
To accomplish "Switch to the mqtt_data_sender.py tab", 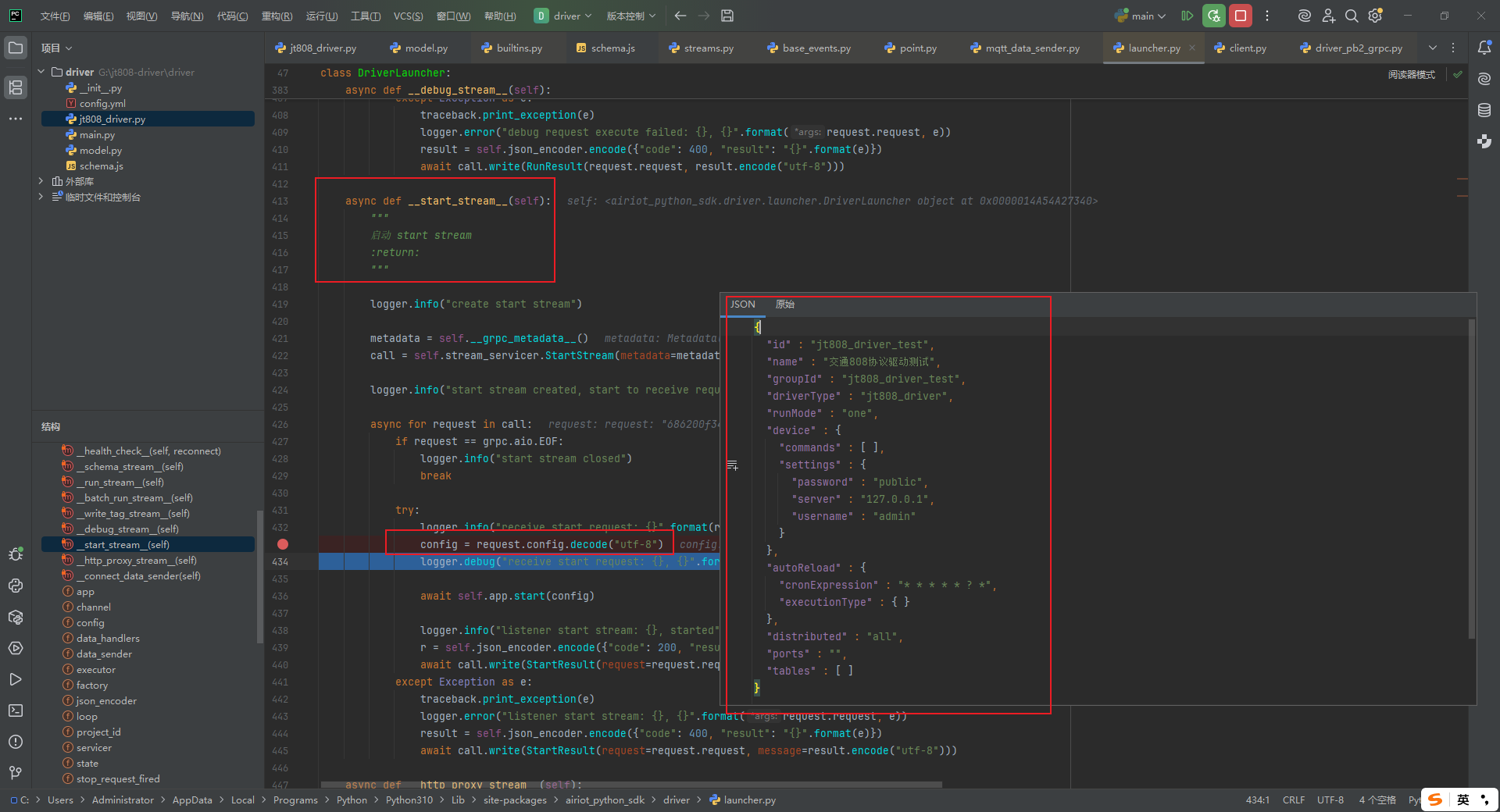I will click(x=1025, y=48).
